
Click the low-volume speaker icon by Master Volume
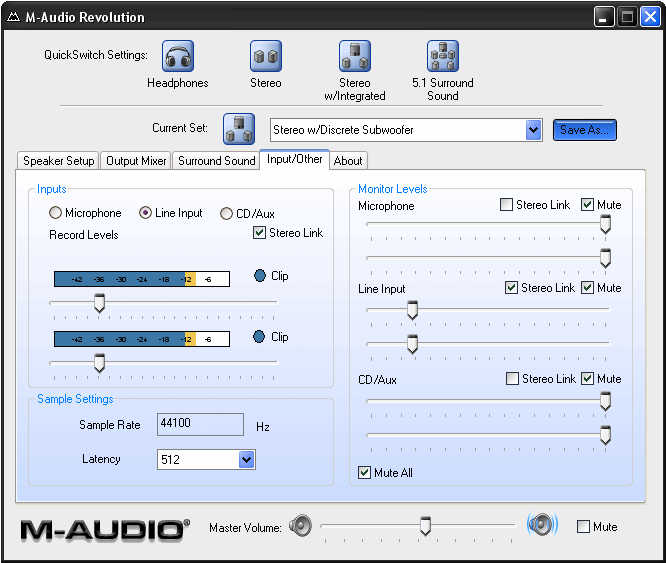point(301,526)
